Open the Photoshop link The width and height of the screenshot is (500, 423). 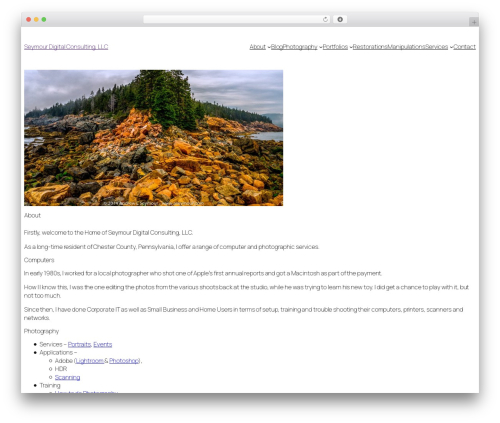pyautogui.click(x=124, y=361)
